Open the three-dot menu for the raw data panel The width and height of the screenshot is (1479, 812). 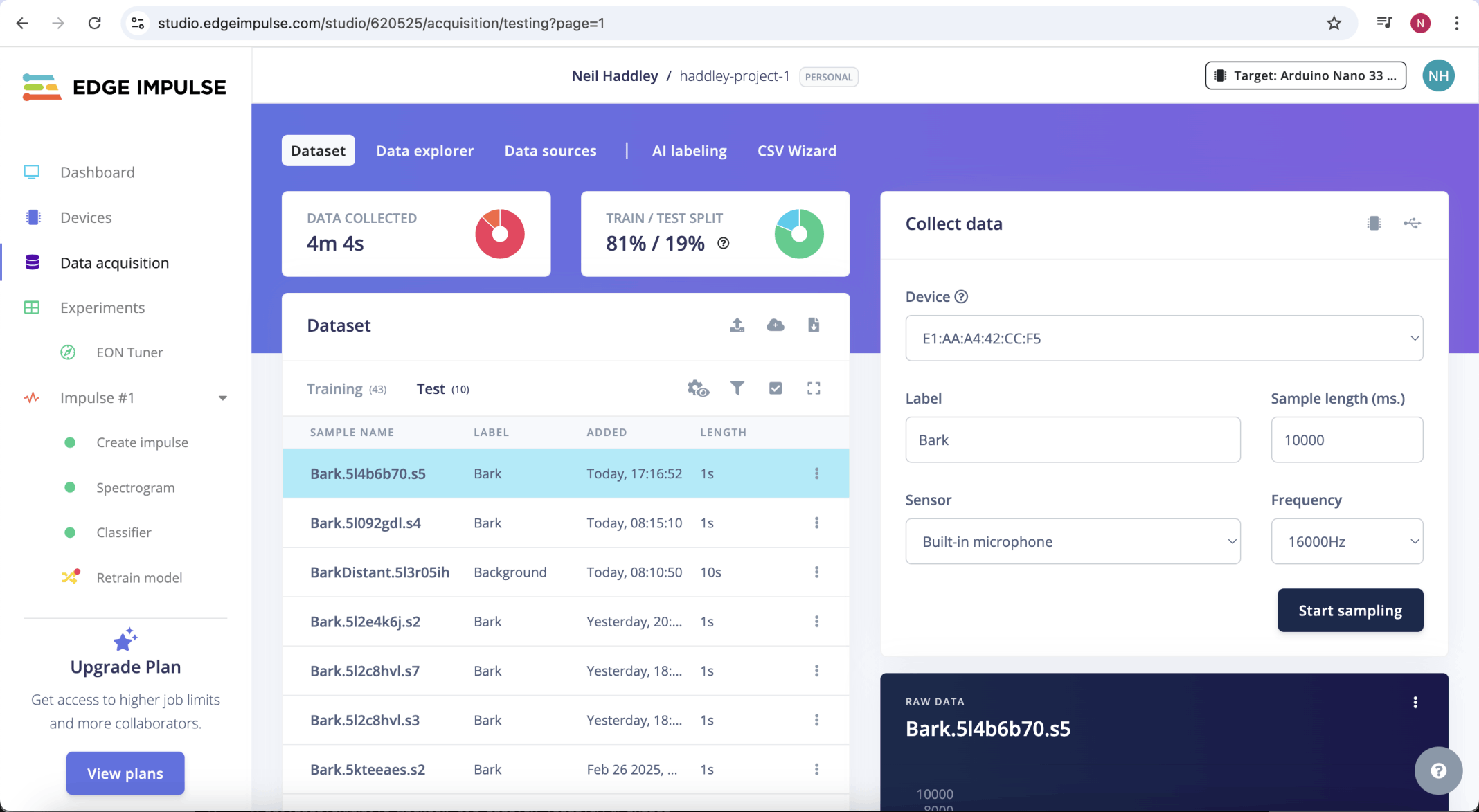[1415, 702]
